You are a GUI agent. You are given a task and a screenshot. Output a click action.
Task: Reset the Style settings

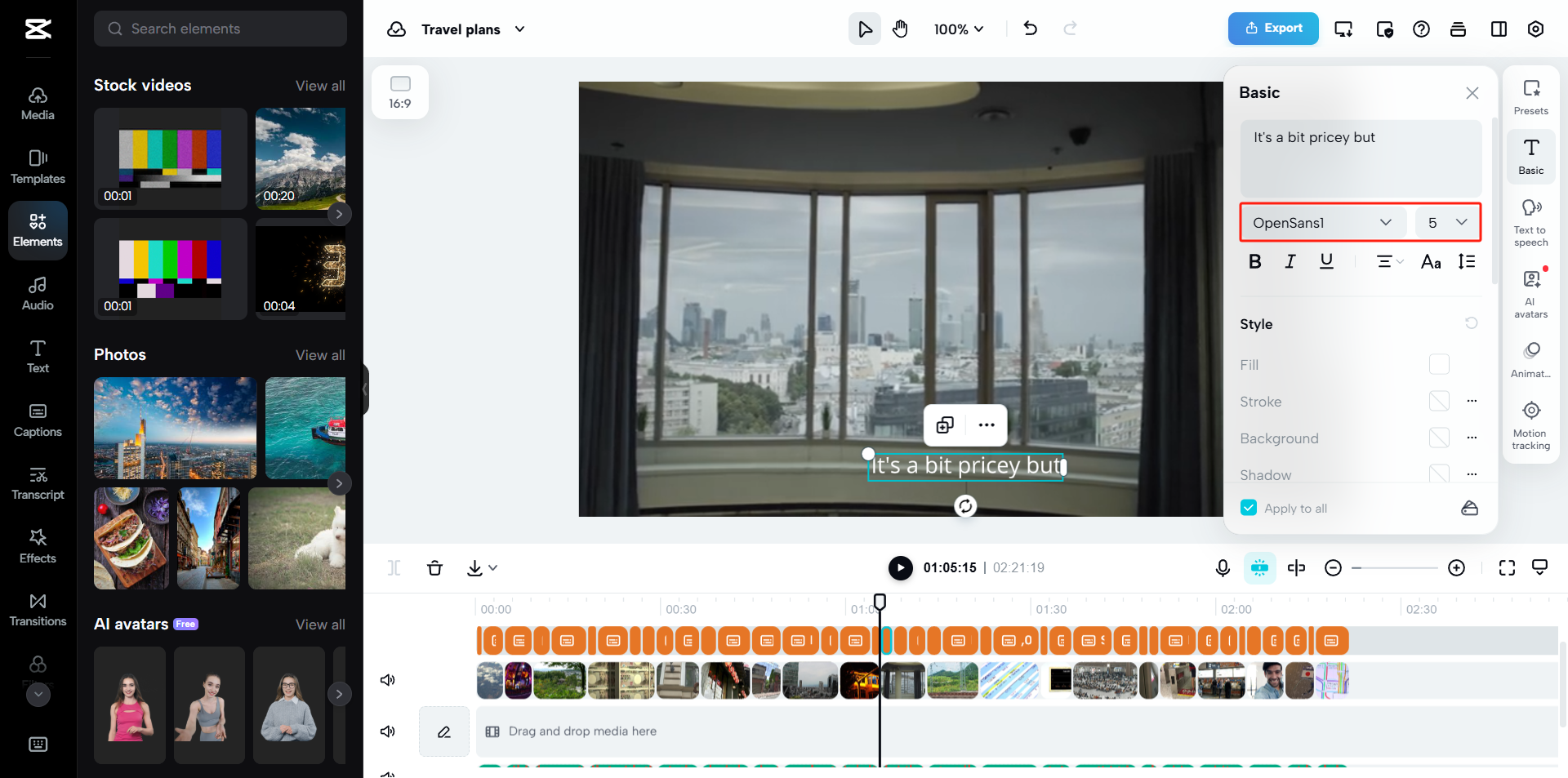point(1472,323)
